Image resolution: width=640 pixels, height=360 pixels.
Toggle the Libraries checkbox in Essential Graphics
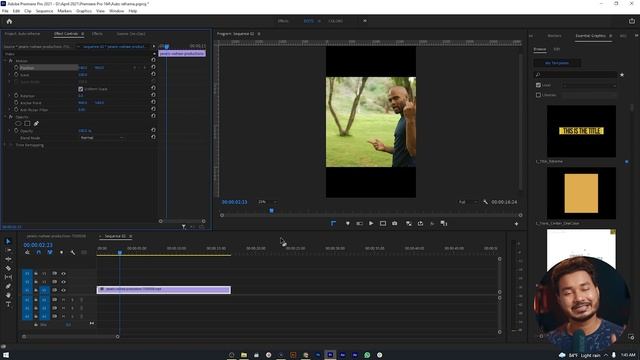tap(538, 95)
